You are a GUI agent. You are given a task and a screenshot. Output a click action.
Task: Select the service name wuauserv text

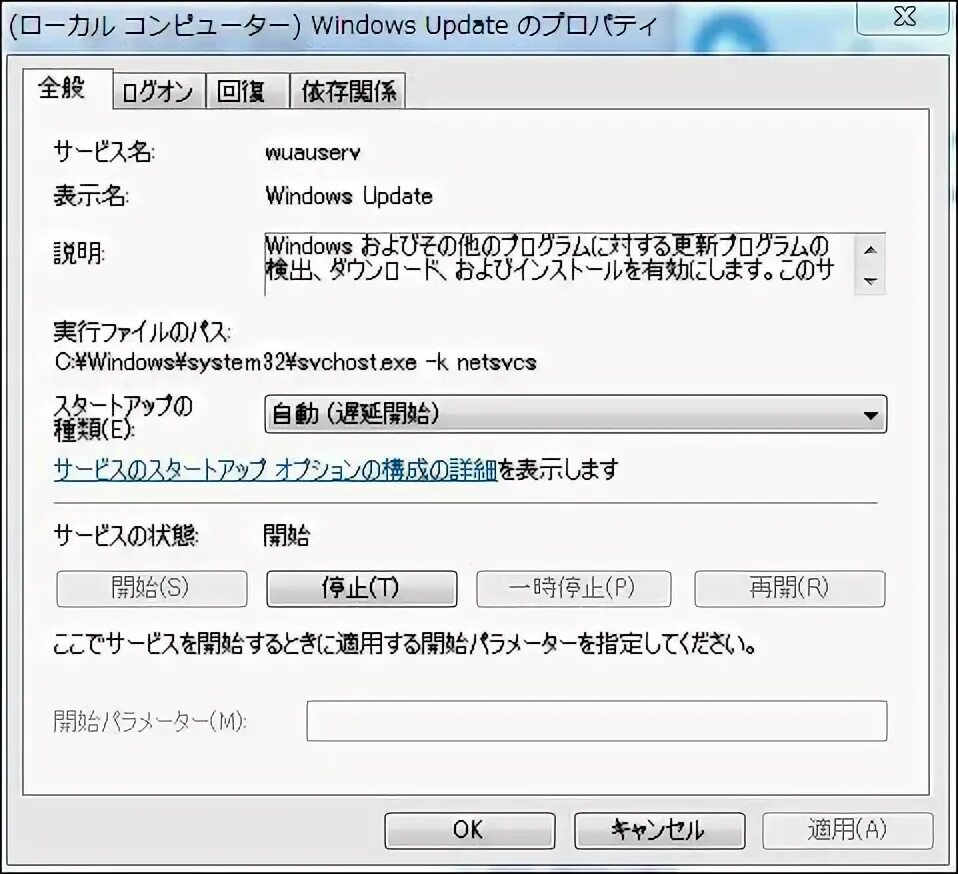tap(312, 152)
